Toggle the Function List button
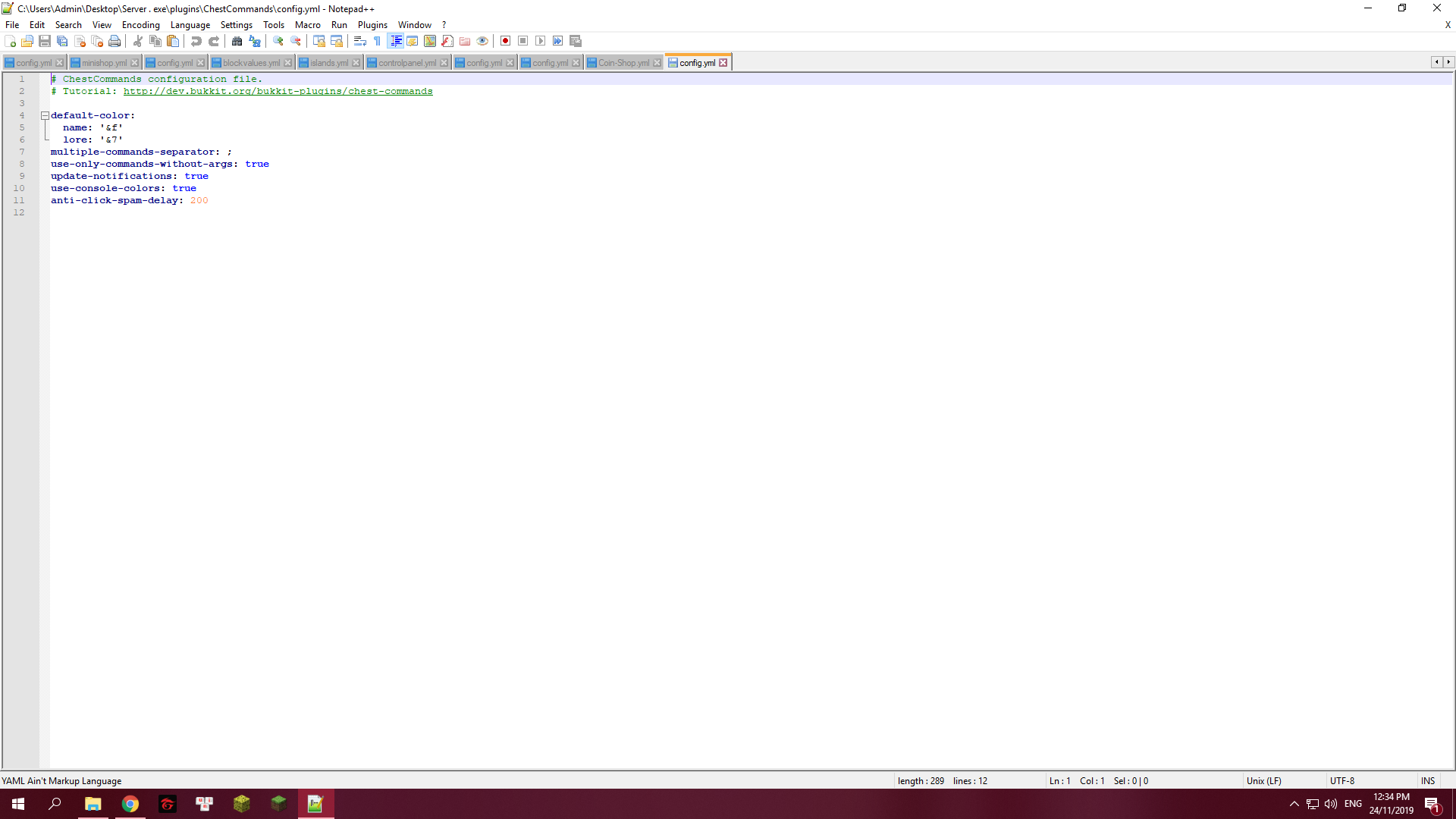This screenshot has height=819, width=1456. 447,41
